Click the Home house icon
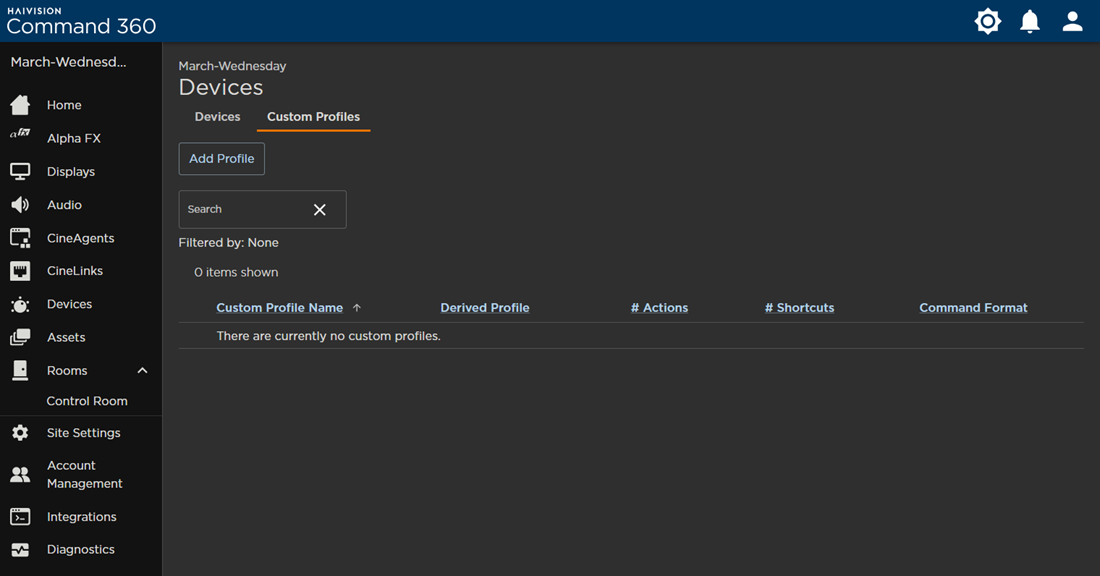 click(20, 105)
